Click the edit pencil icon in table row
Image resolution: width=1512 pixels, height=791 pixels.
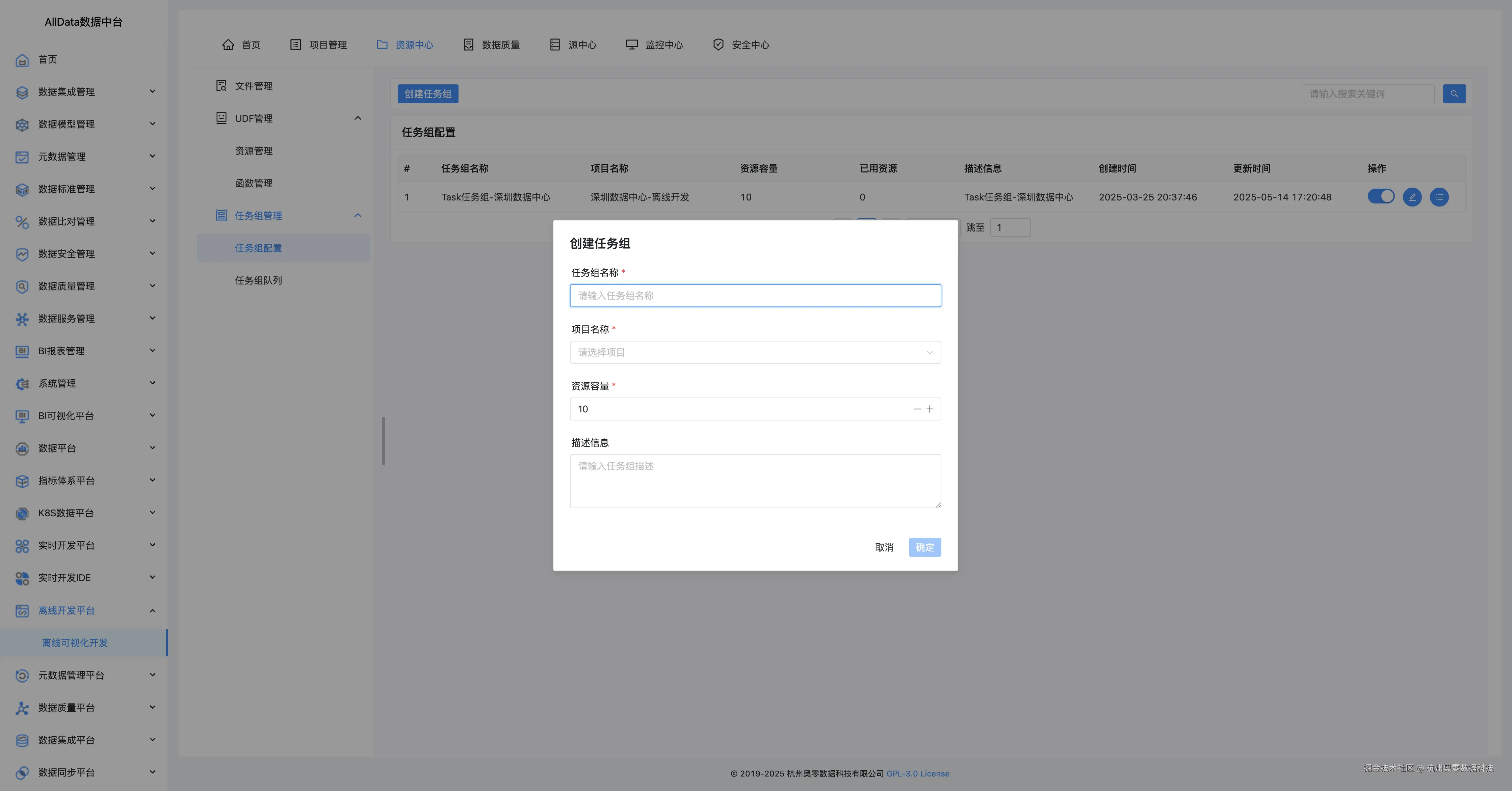tap(1412, 197)
